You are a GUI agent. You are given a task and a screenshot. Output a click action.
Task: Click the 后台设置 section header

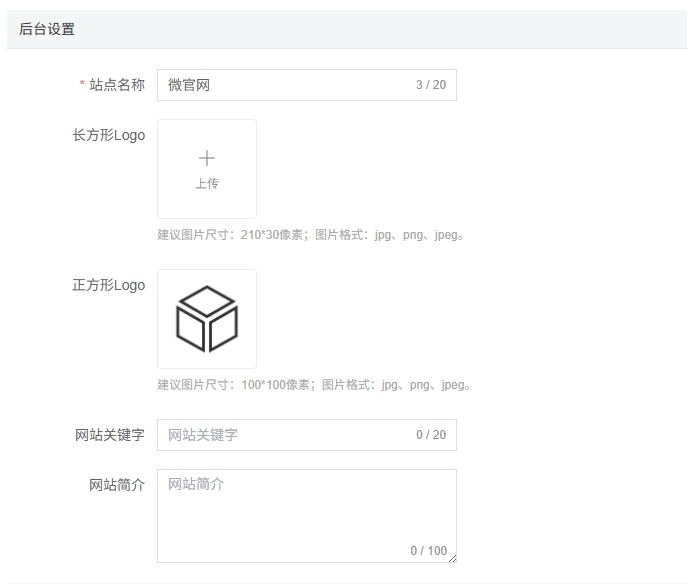(47, 29)
